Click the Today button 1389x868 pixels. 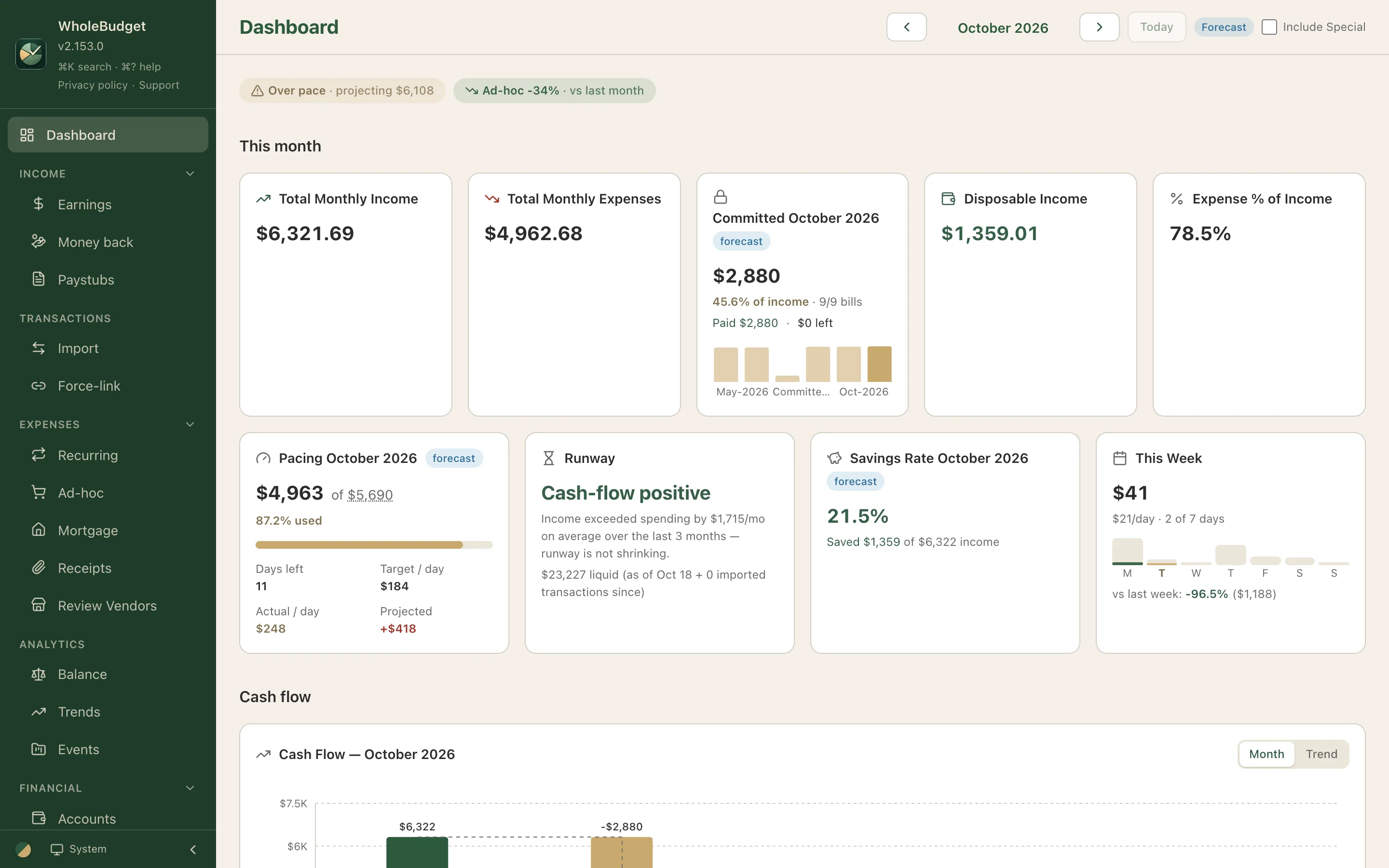point(1156,27)
